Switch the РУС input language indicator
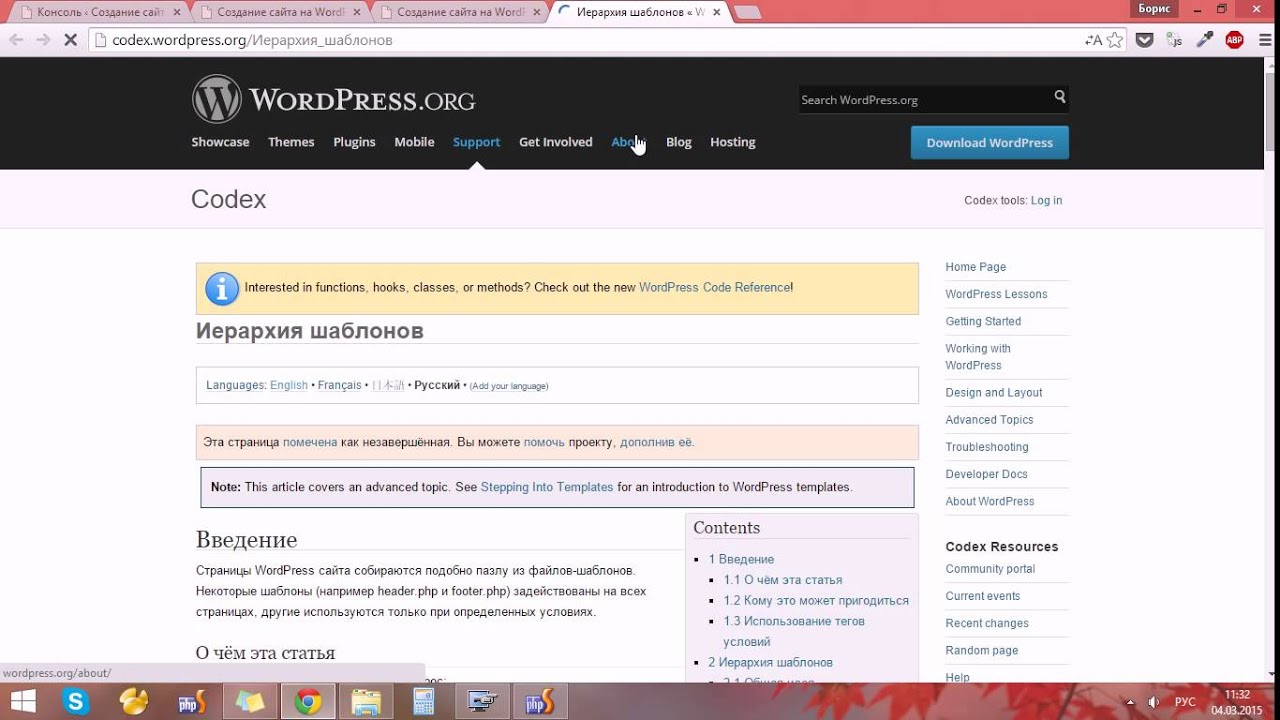The width and height of the screenshot is (1280, 720). pos(1185,702)
